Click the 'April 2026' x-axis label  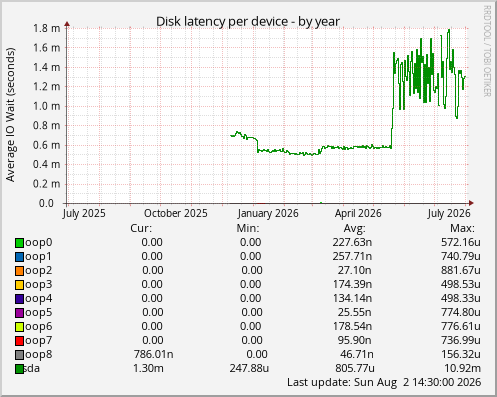(x=358, y=213)
